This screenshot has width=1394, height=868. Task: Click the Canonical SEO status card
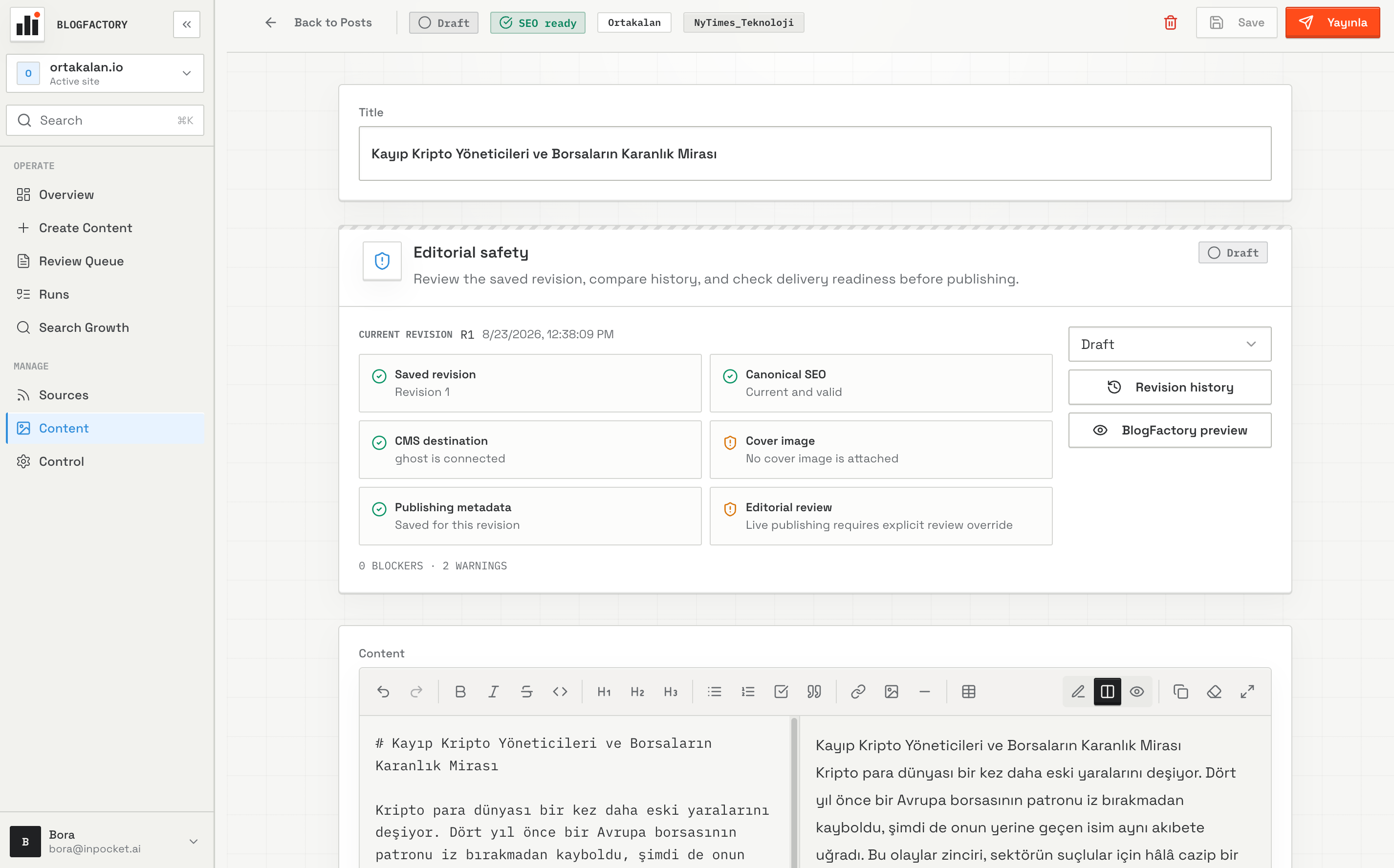(x=881, y=383)
